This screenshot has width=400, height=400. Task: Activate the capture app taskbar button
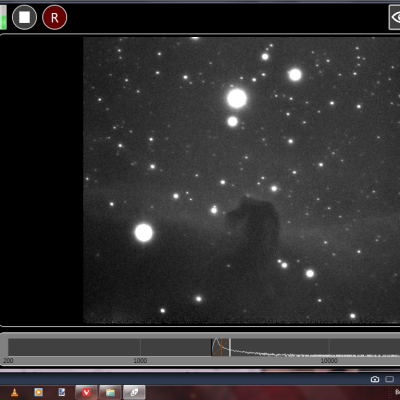point(134,392)
